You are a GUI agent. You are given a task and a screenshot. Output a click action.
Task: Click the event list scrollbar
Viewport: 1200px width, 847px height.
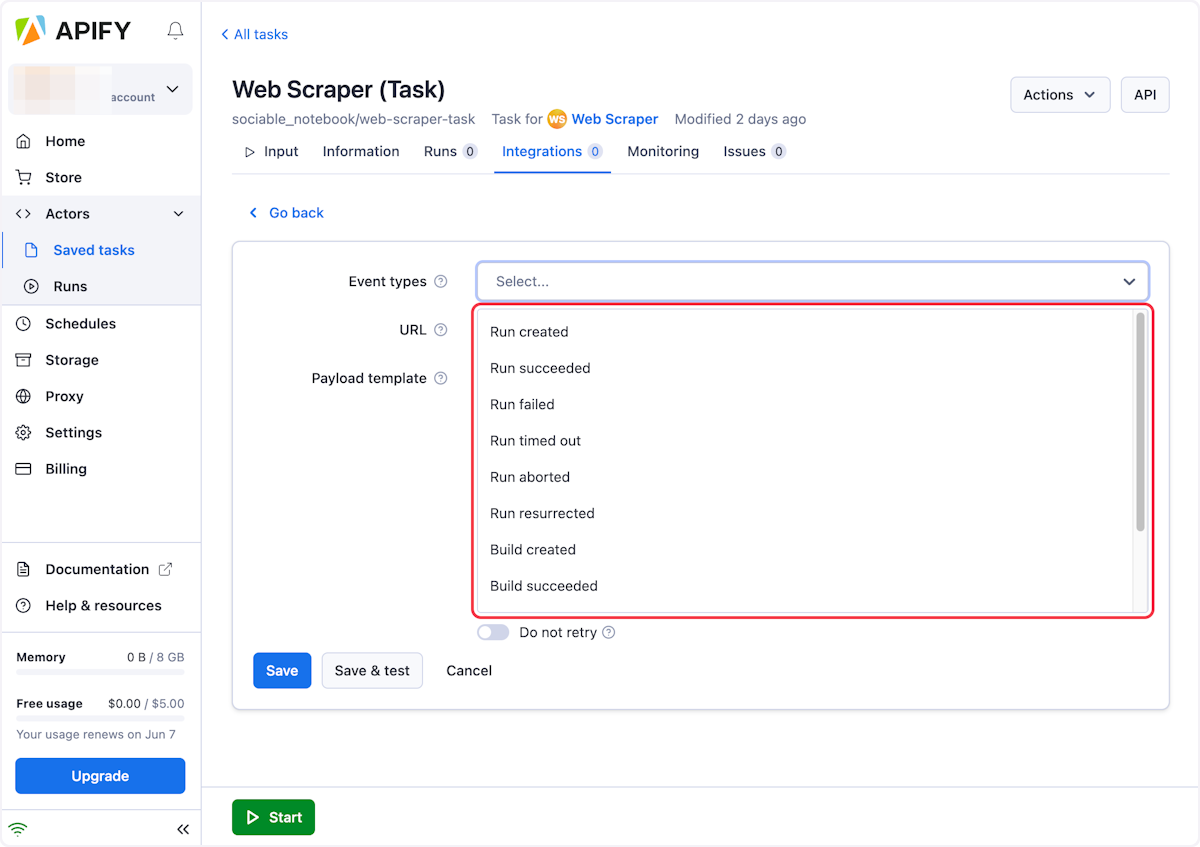pyautogui.click(x=1140, y=422)
